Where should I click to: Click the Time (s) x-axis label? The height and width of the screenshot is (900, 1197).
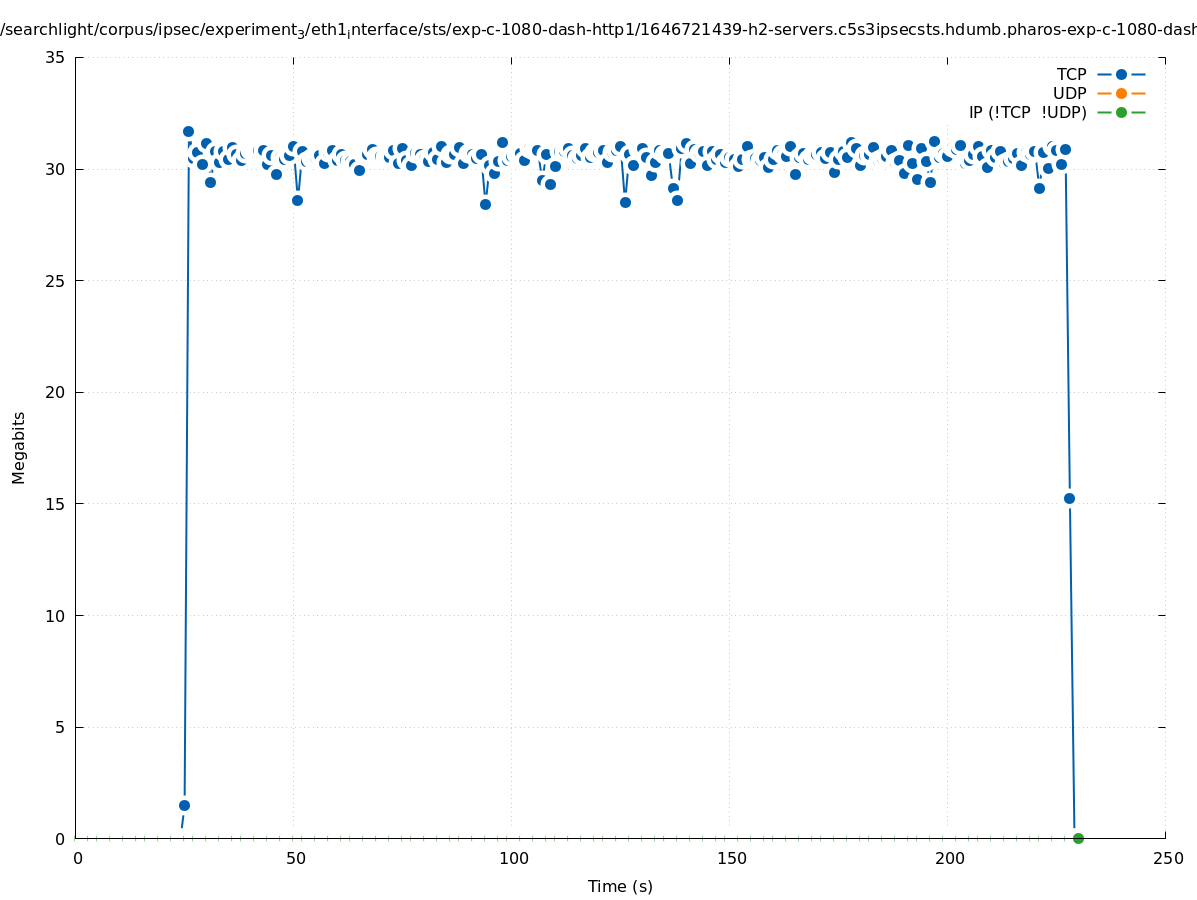[620, 886]
